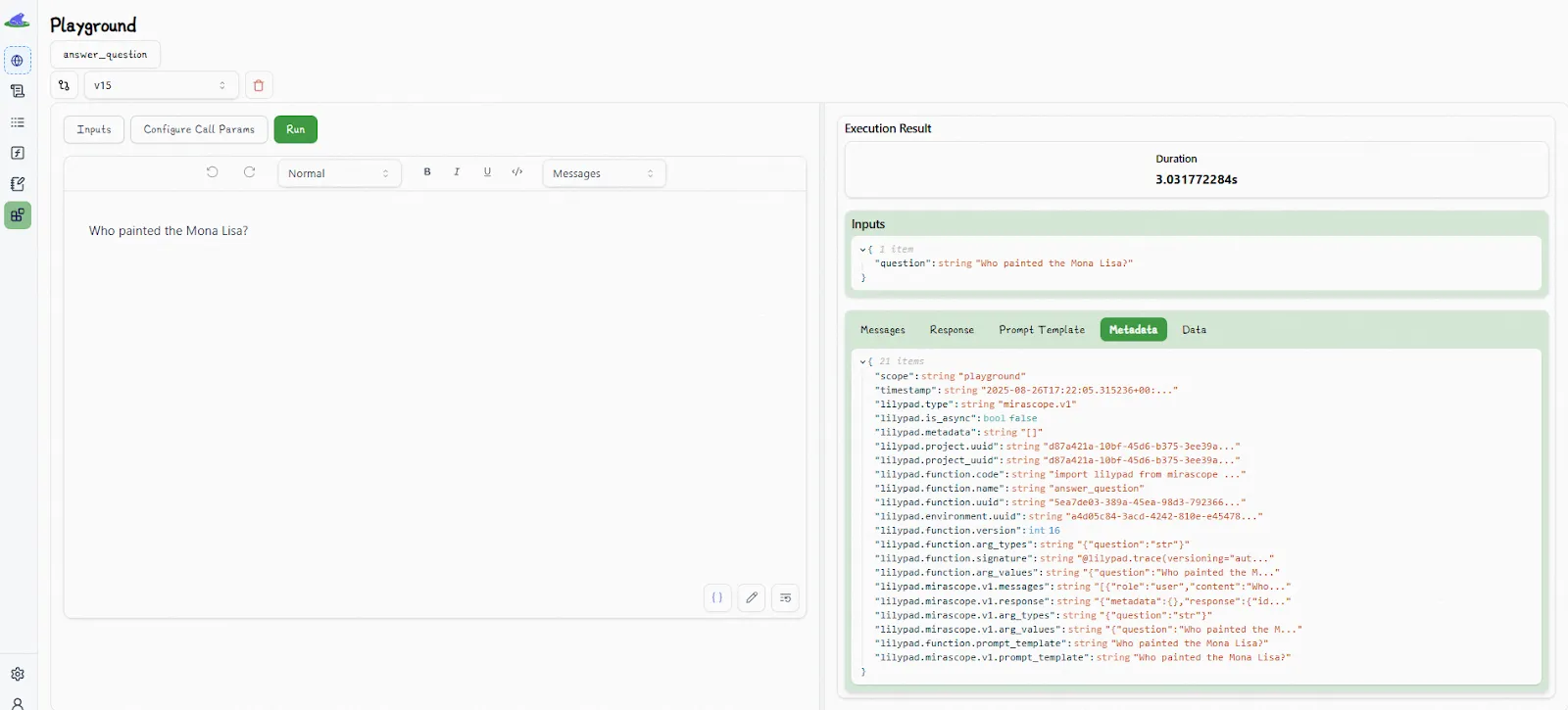The height and width of the screenshot is (710, 1568).
Task: Open the settings gear in sidebar
Action: click(18, 674)
